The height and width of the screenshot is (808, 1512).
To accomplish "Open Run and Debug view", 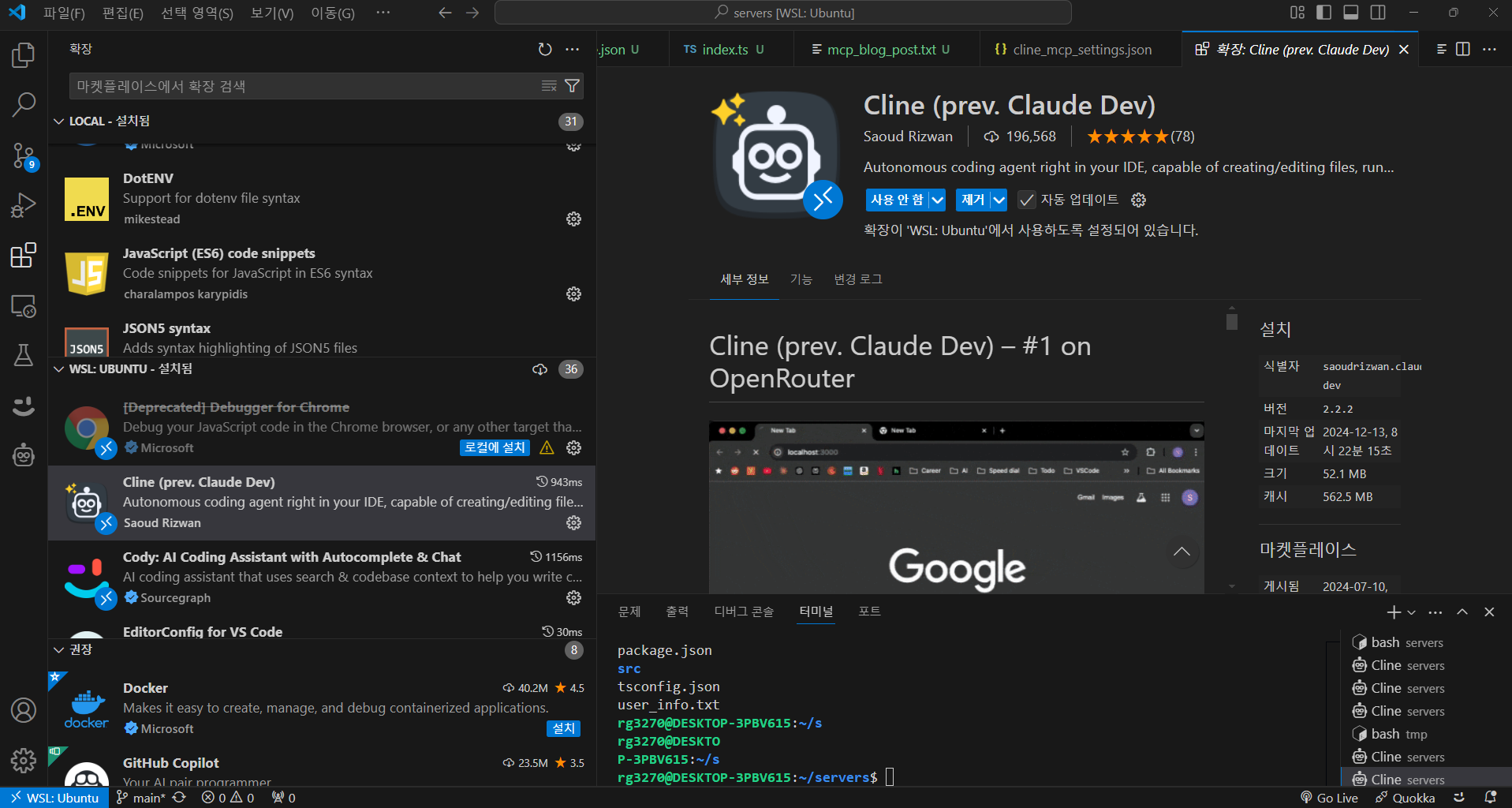I will (24, 205).
